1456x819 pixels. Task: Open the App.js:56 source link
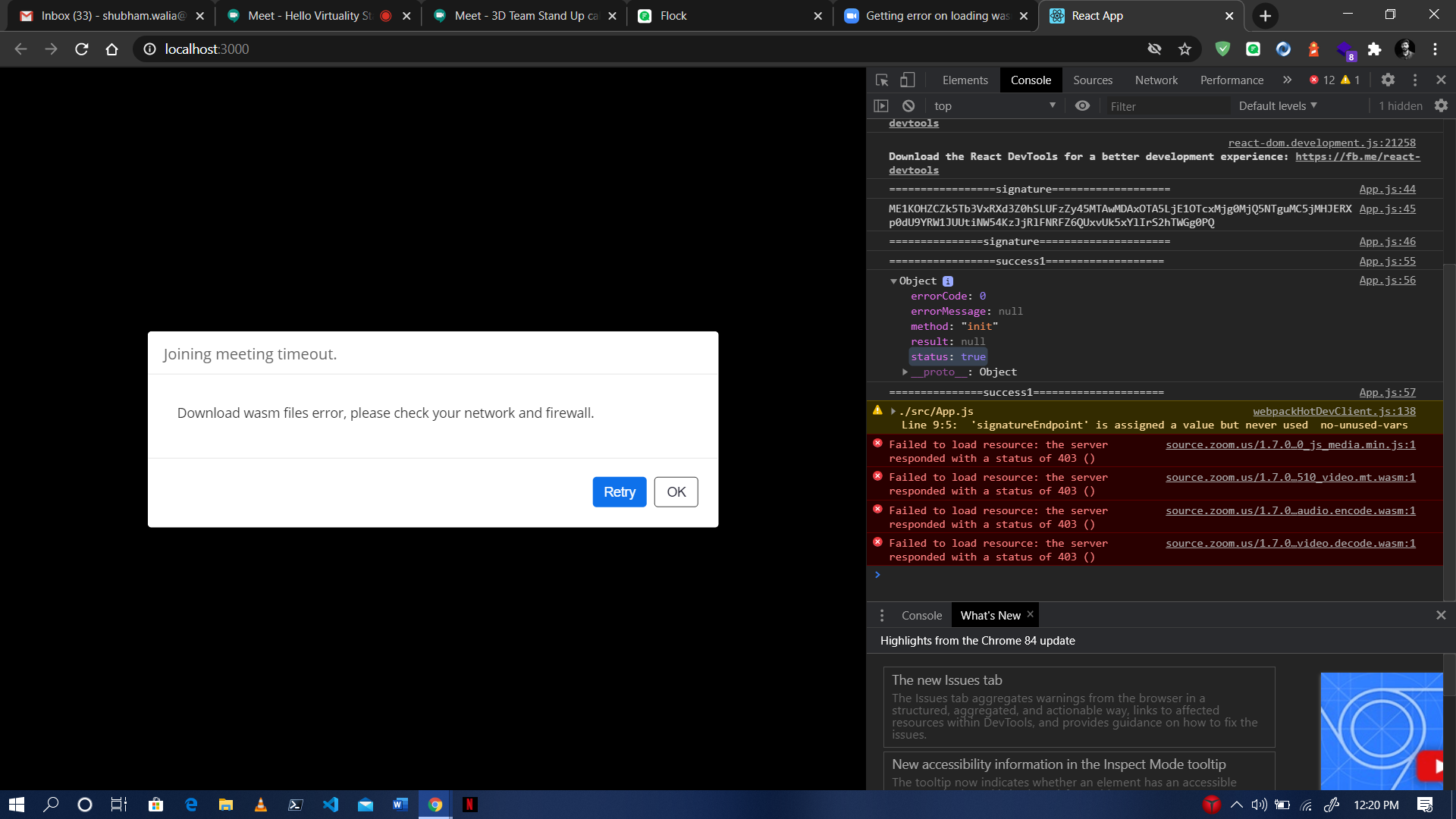(1386, 281)
